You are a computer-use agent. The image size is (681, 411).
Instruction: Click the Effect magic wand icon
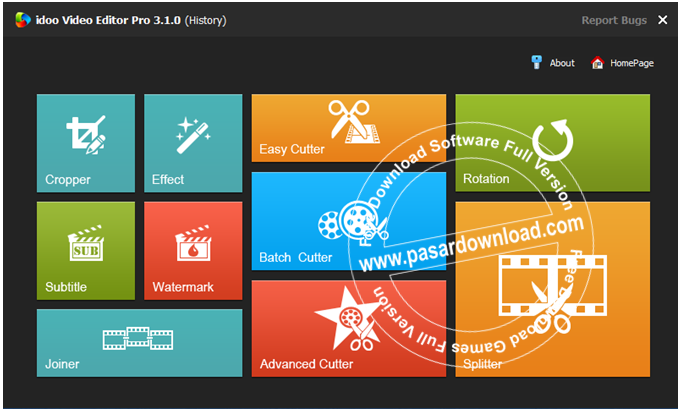click(x=193, y=135)
